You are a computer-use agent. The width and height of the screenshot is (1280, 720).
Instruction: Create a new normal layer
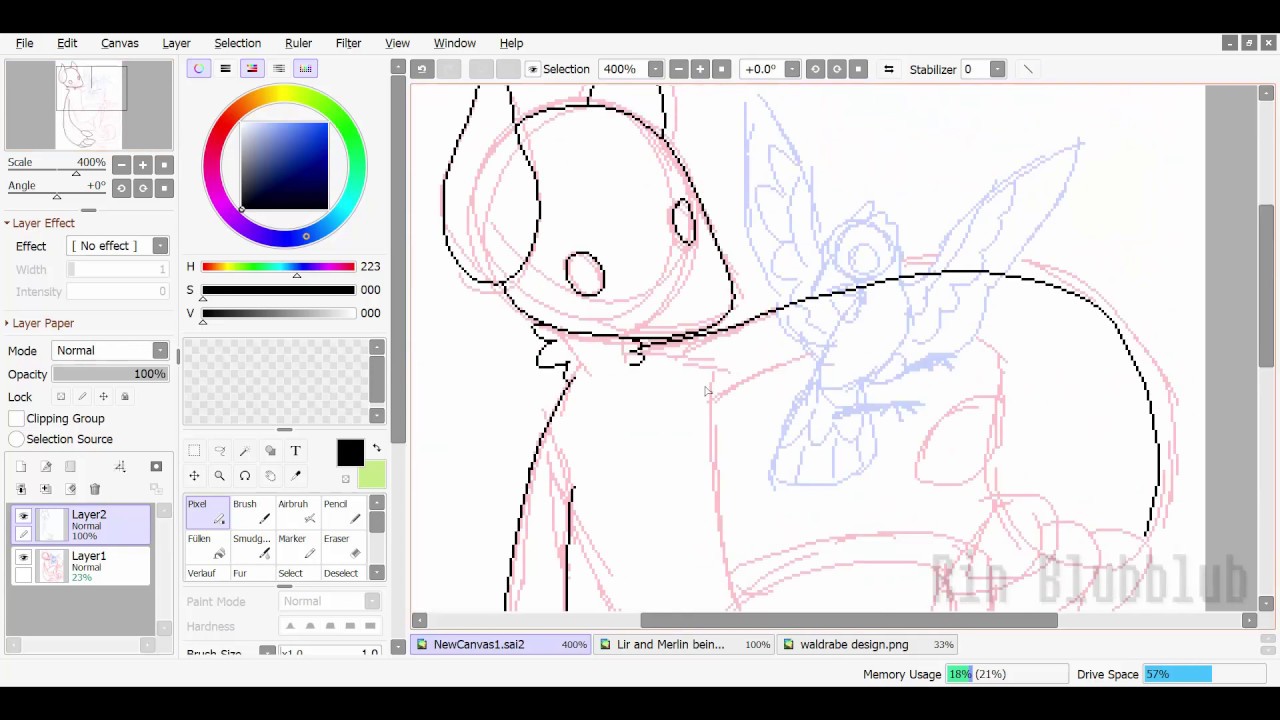[21, 466]
